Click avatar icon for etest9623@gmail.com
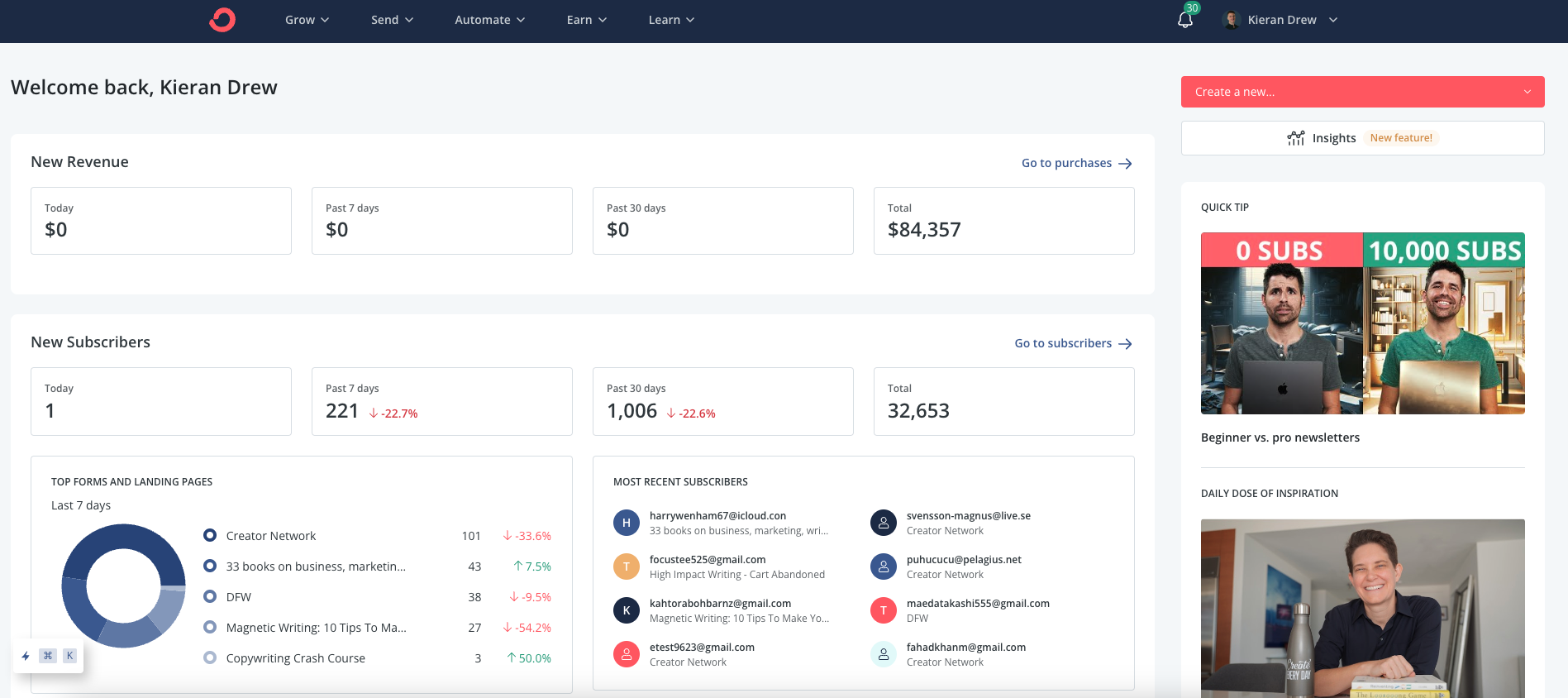 tap(626, 654)
